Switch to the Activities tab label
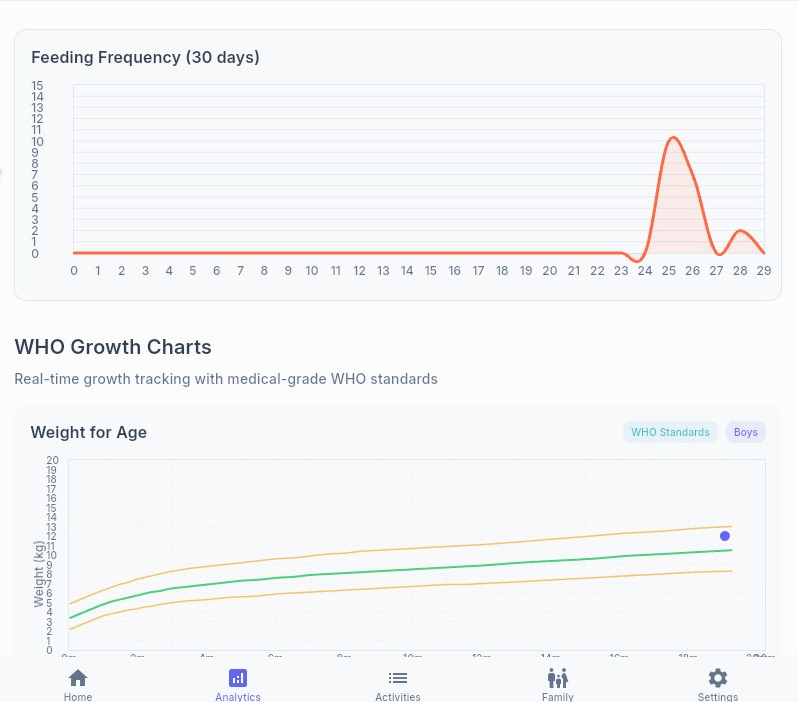The height and width of the screenshot is (702, 798). pos(398,696)
